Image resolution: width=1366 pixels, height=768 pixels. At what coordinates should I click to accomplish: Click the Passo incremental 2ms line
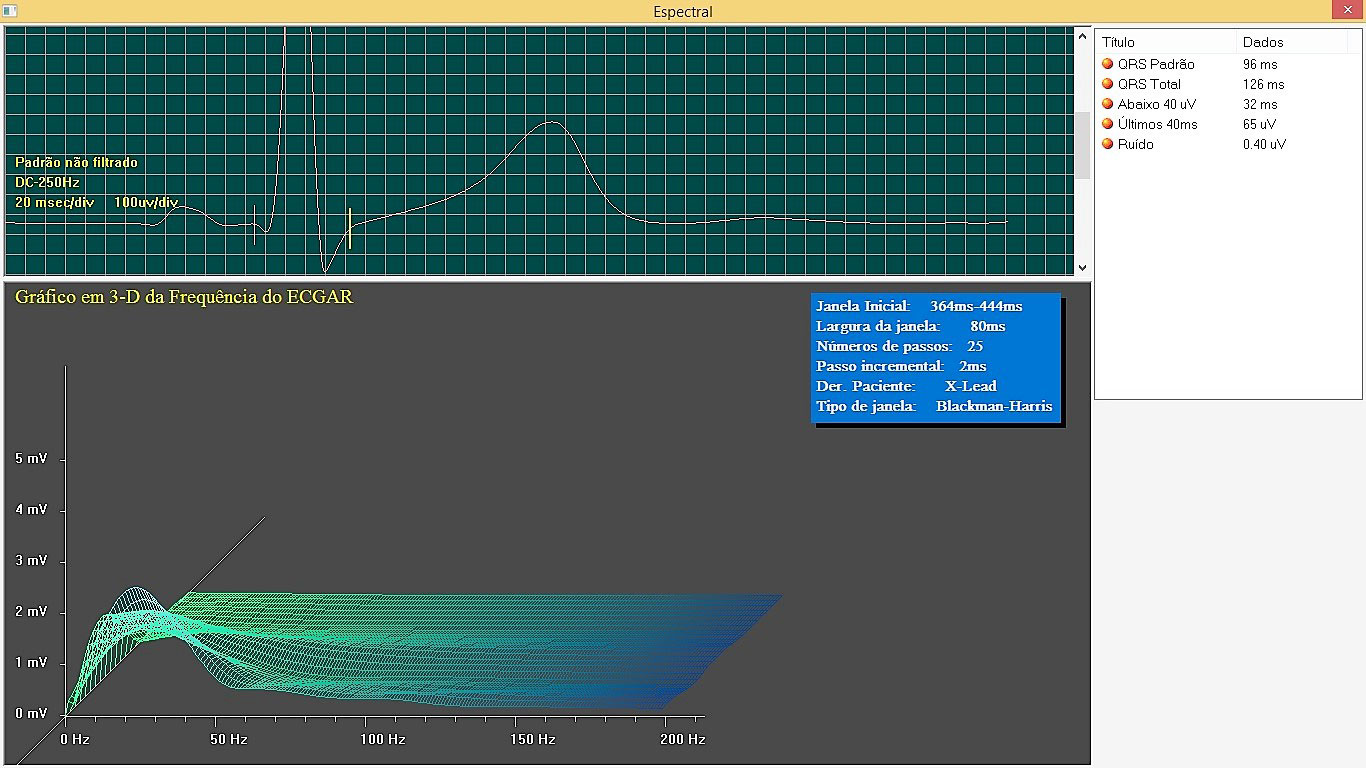click(x=901, y=366)
